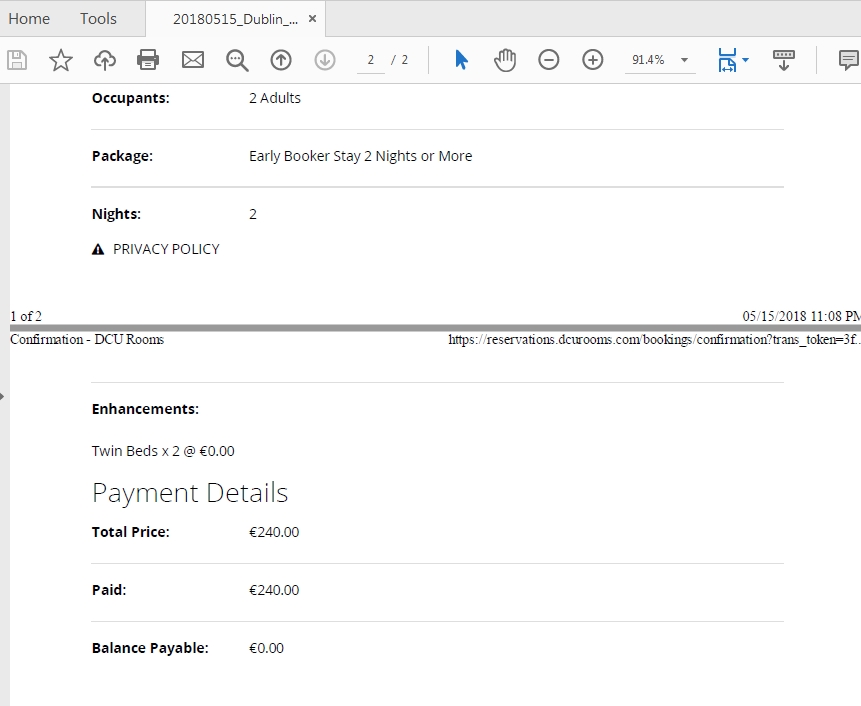The image size is (861, 706).
Task: Open the Tools tab
Action: click(98, 19)
